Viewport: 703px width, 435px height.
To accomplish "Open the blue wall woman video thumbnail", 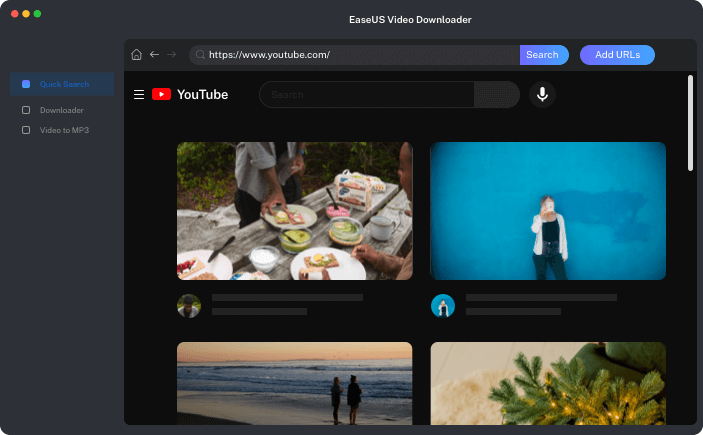I will (x=548, y=211).
